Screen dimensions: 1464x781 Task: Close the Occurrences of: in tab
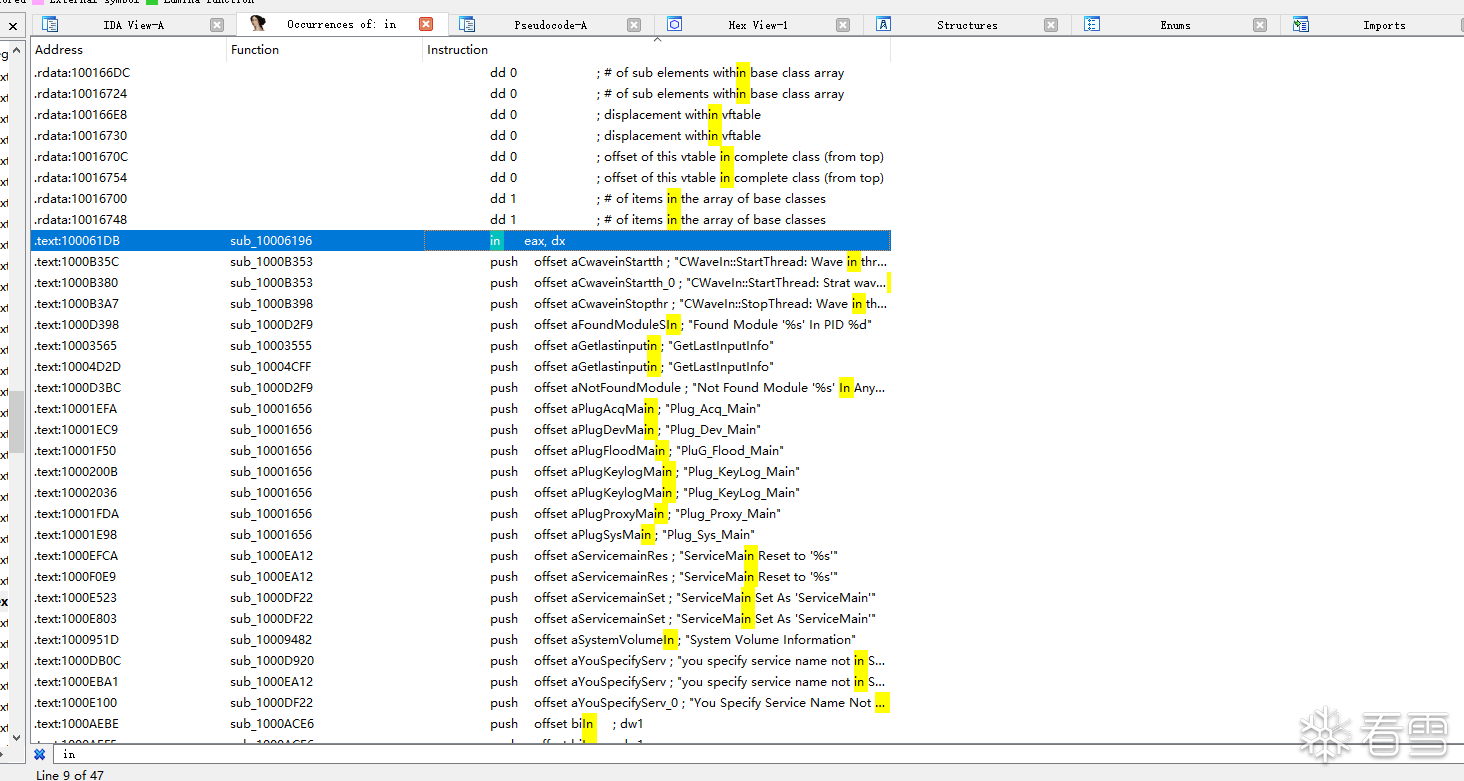[x=426, y=25]
